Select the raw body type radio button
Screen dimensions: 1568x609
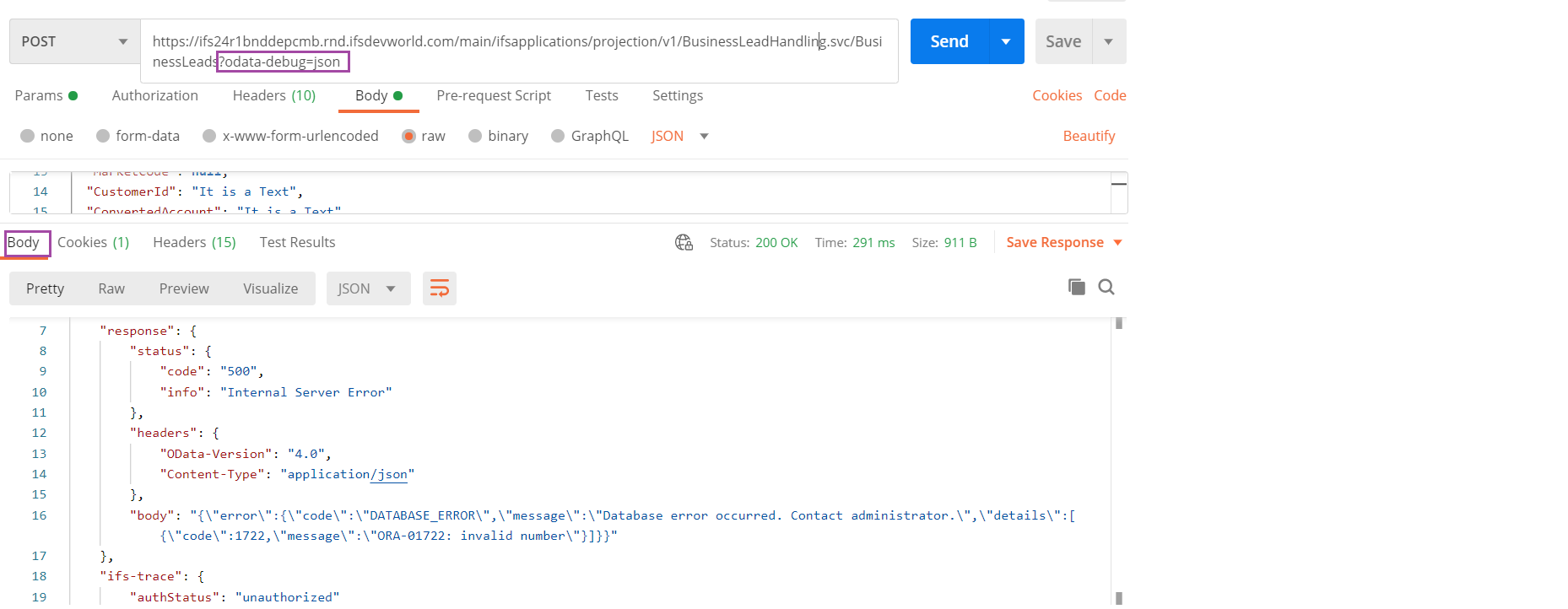point(409,137)
